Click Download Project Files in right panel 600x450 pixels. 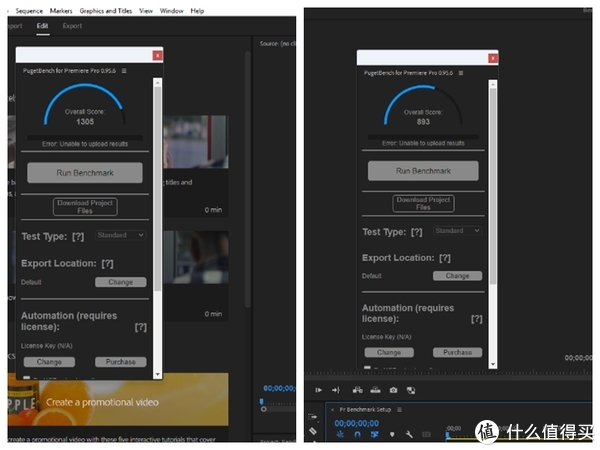coord(423,203)
